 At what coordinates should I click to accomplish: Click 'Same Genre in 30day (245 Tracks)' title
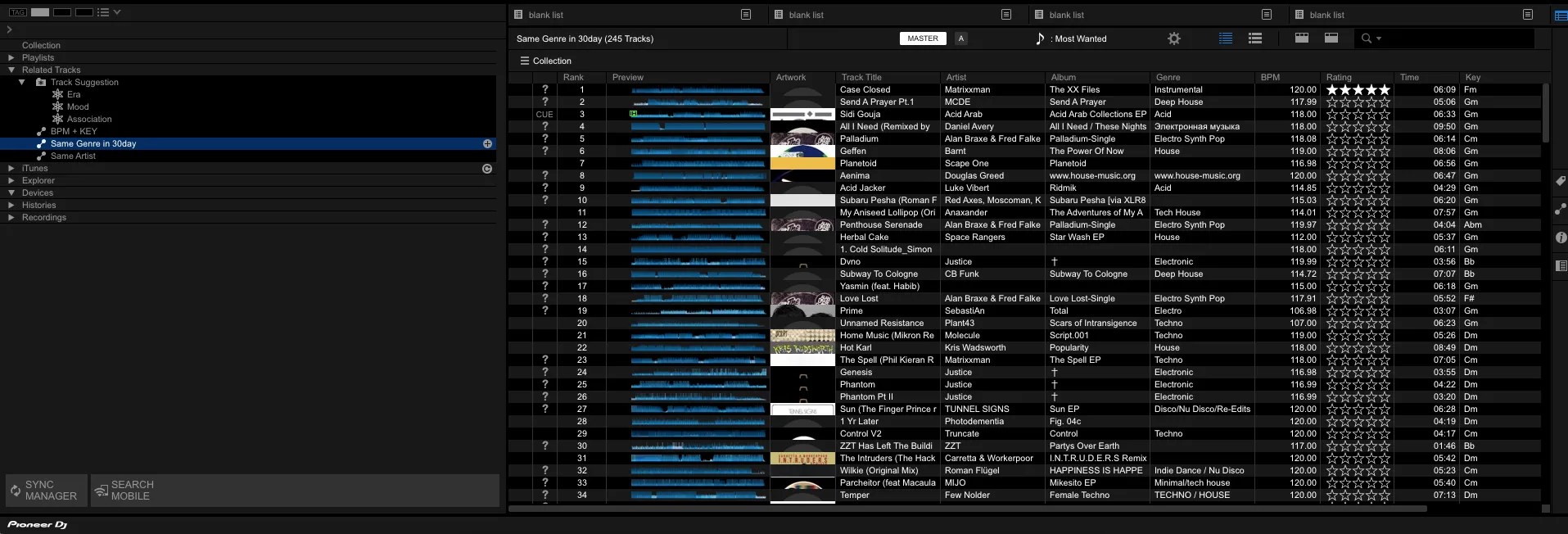coord(585,38)
